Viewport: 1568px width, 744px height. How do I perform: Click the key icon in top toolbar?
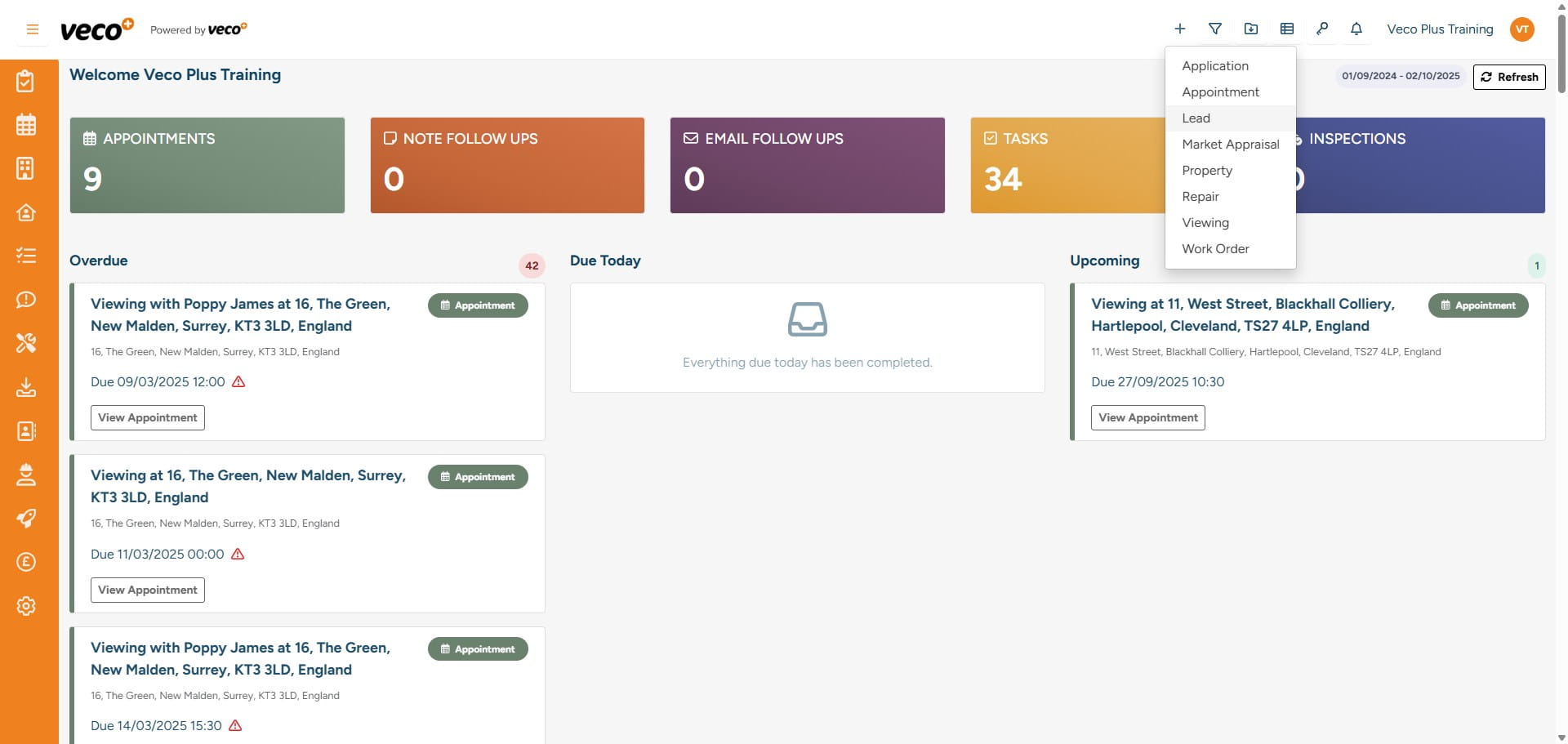coord(1321,29)
